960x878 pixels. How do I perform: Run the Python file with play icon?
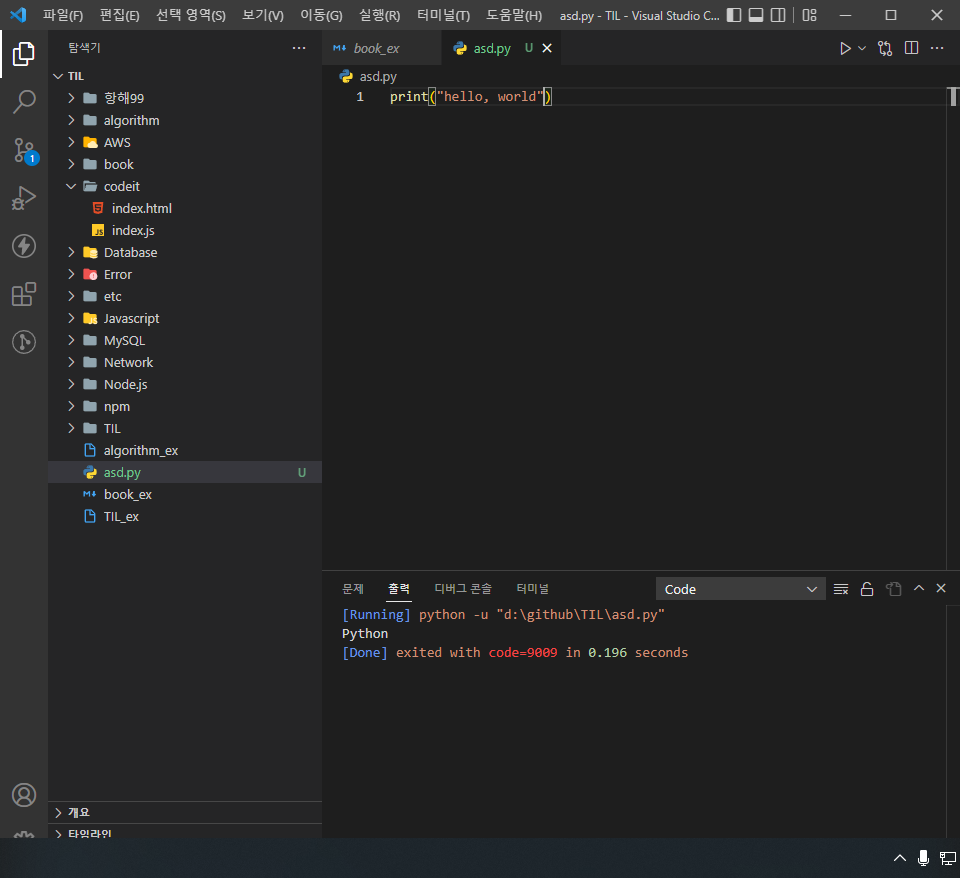[845, 48]
